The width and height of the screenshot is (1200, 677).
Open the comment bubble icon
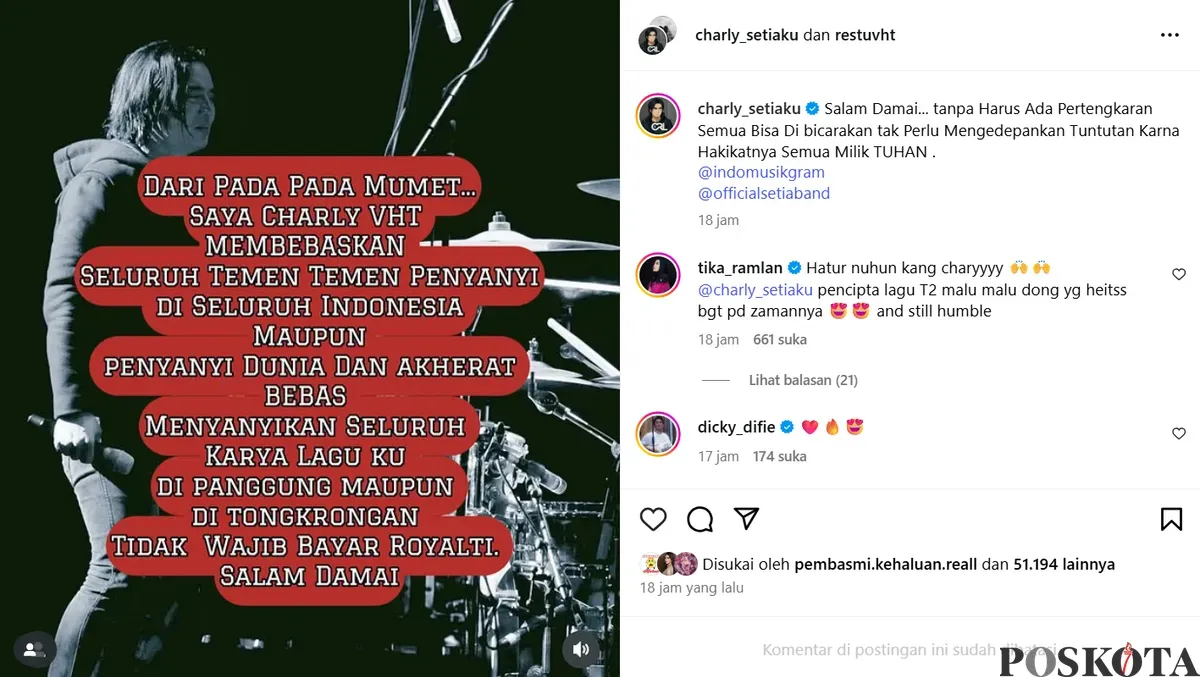(700, 519)
